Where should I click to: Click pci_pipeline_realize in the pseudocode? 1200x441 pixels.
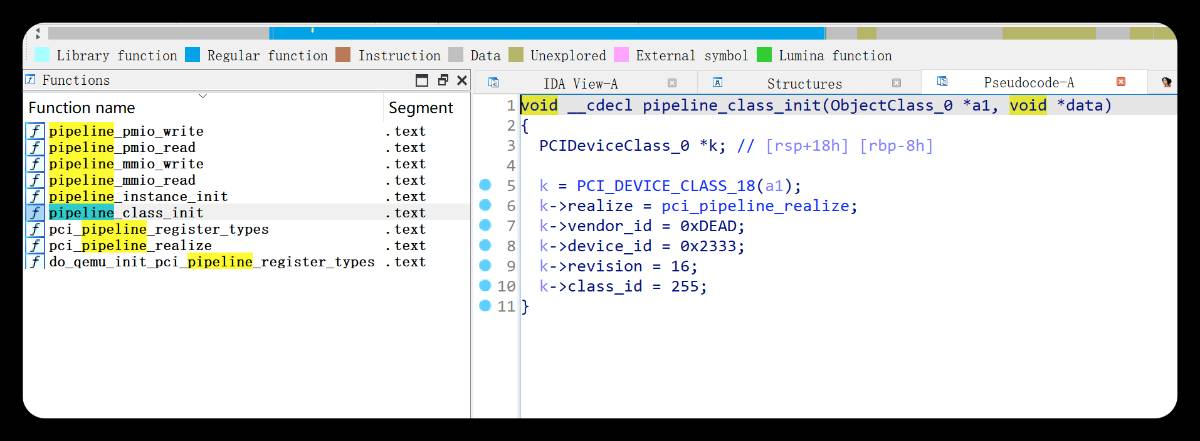coord(755,206)
